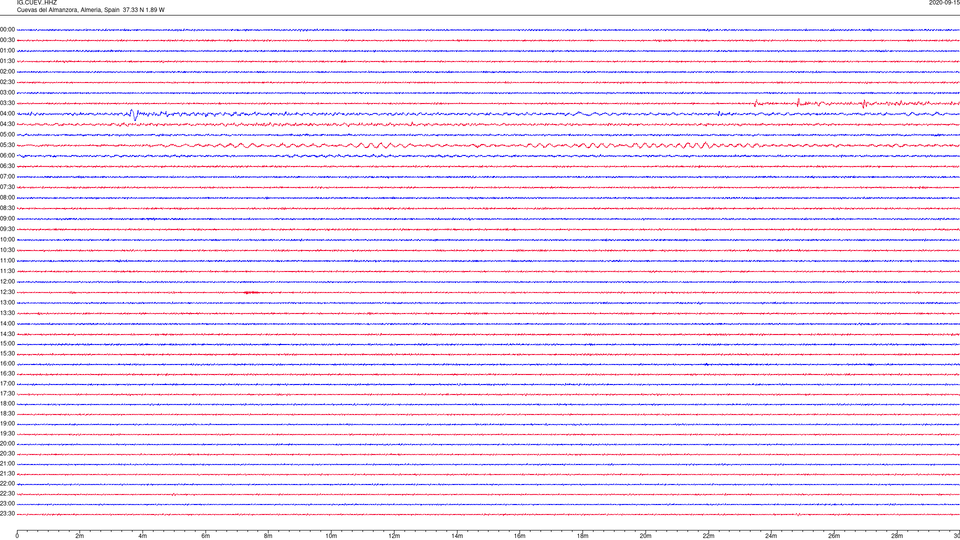Select the 23:00 trace time label

(7, 504)
